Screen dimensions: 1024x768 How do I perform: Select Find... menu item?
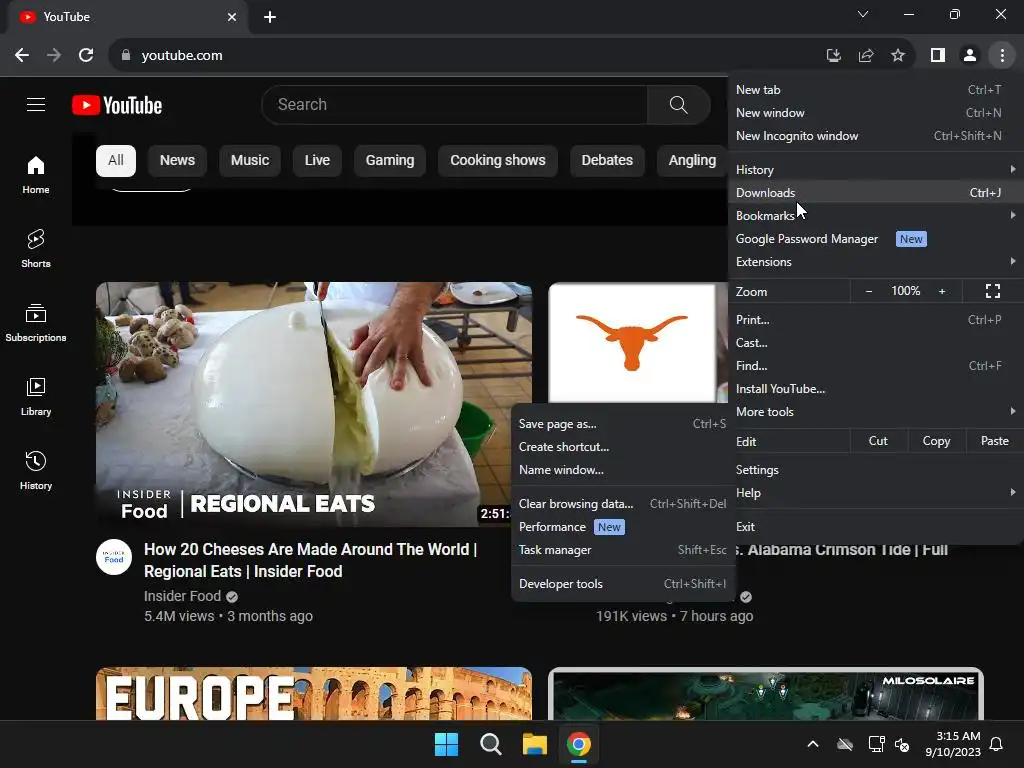point(875,366)
